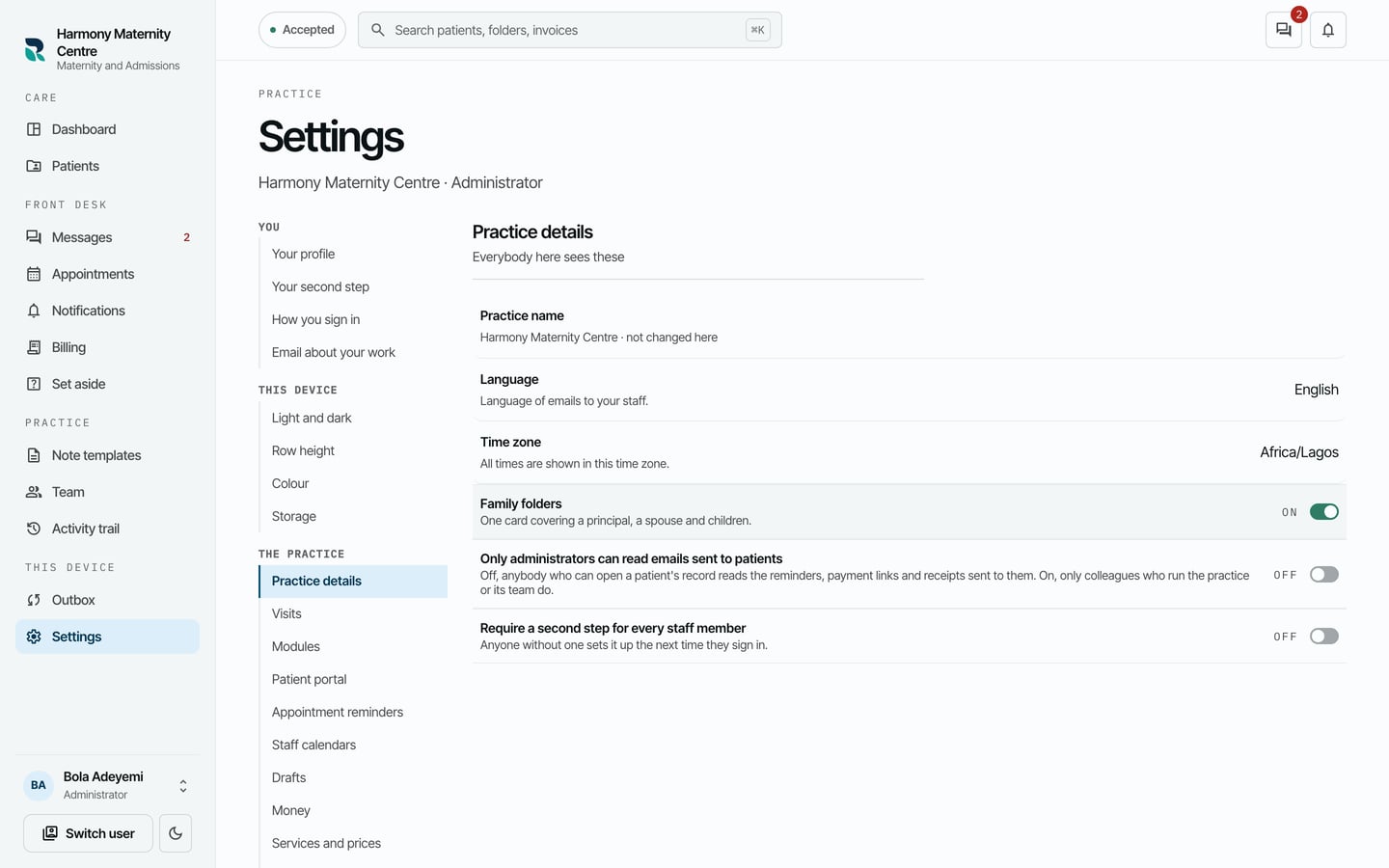Viewport: 1389px width, 868px height.
Task: Enable only administrators can read emails toggle
Action: [1323, 575]
